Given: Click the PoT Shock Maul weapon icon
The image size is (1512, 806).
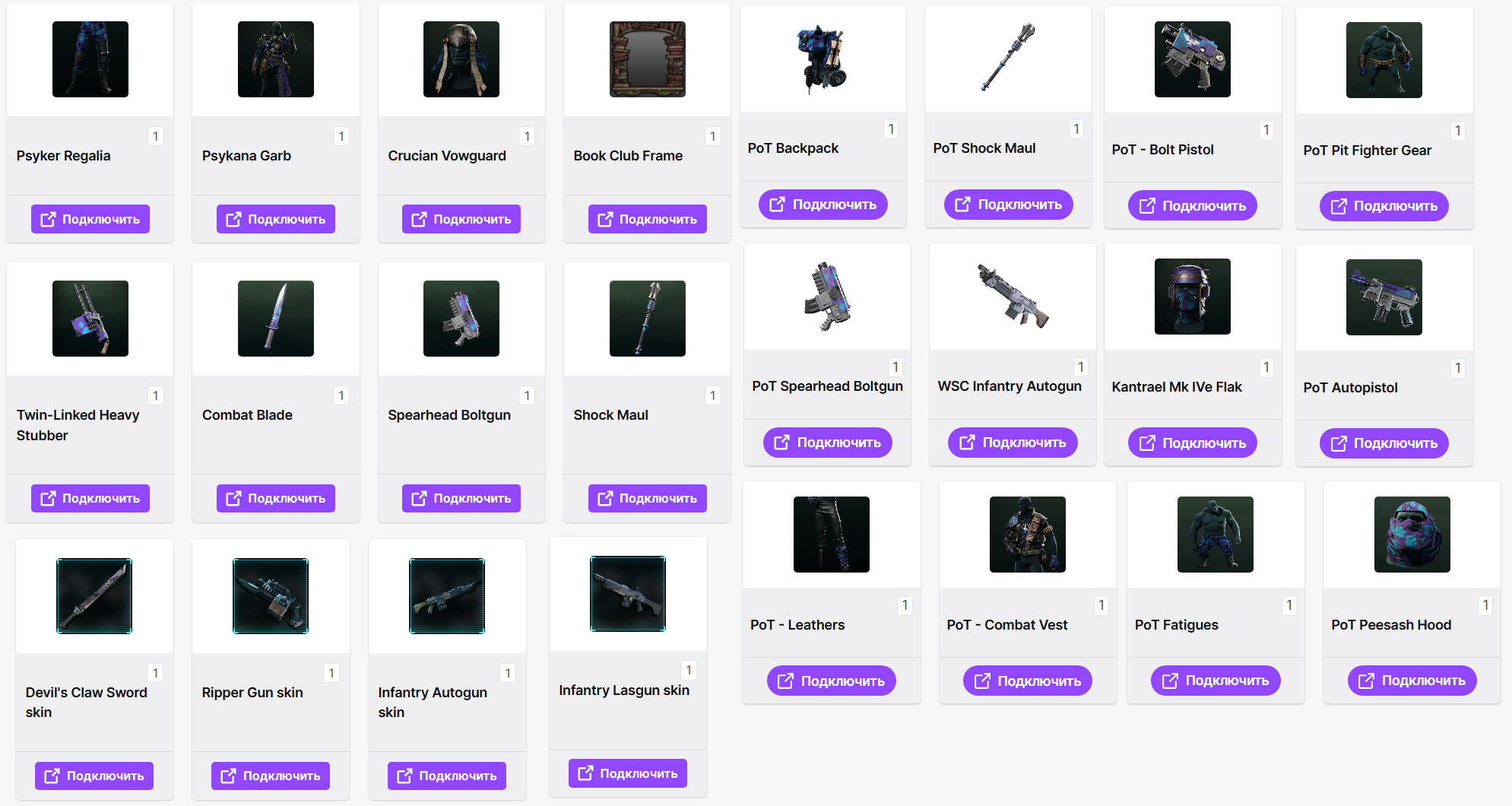Looking at the screenshot, I should (x=1009, y=57).
